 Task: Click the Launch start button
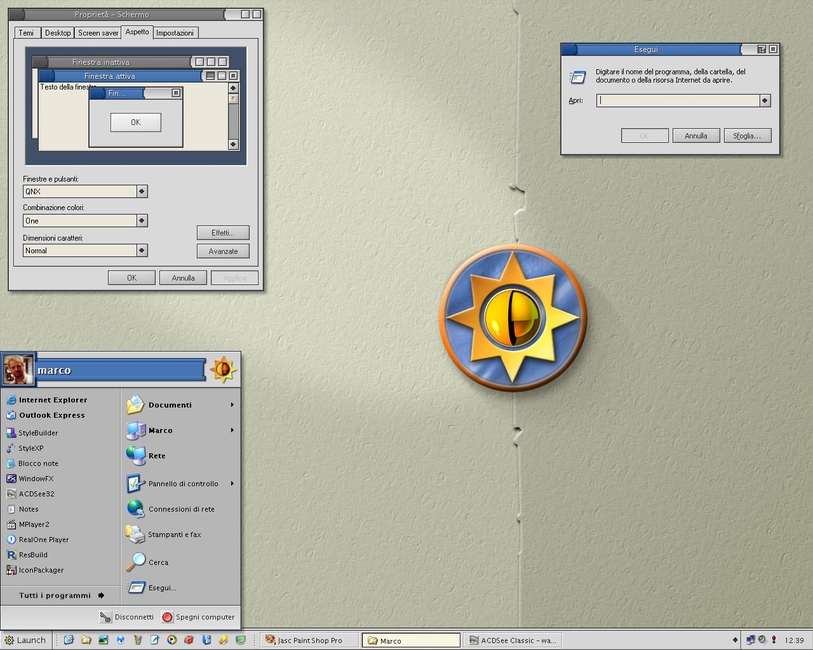click(25, 640)
